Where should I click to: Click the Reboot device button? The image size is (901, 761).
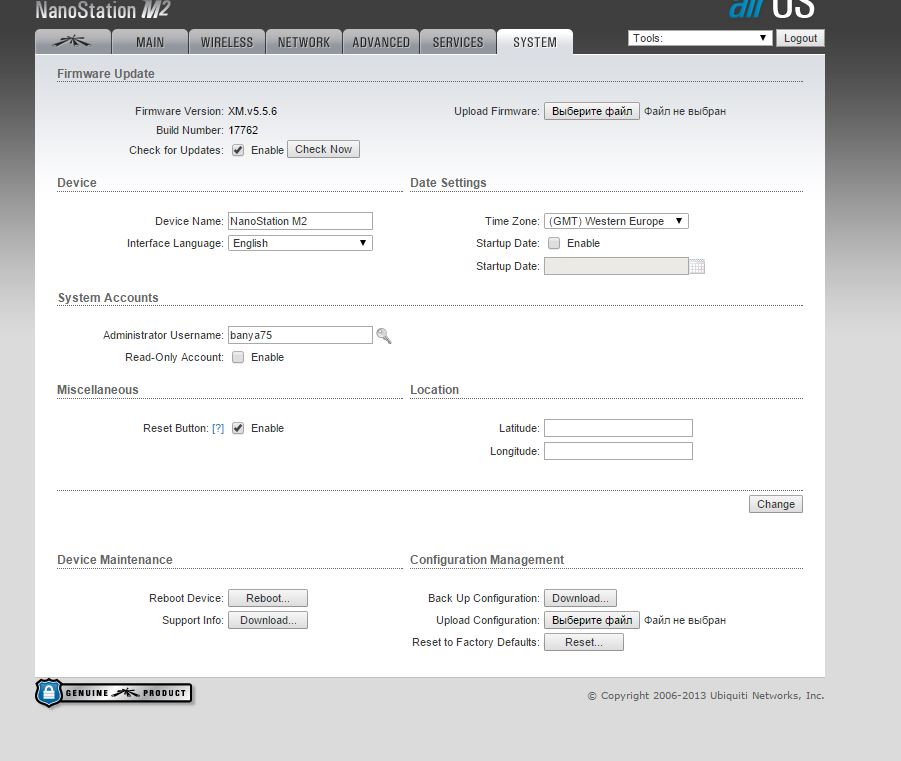click(268, 598)
